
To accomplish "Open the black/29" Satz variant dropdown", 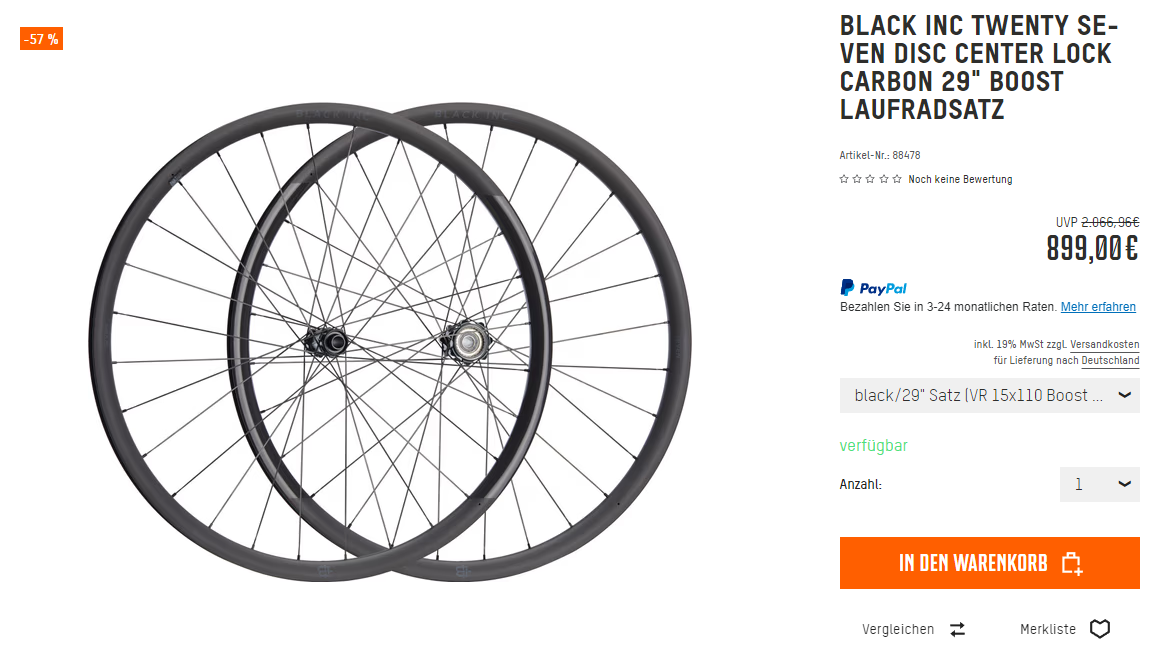I will [x=978, y=395].
